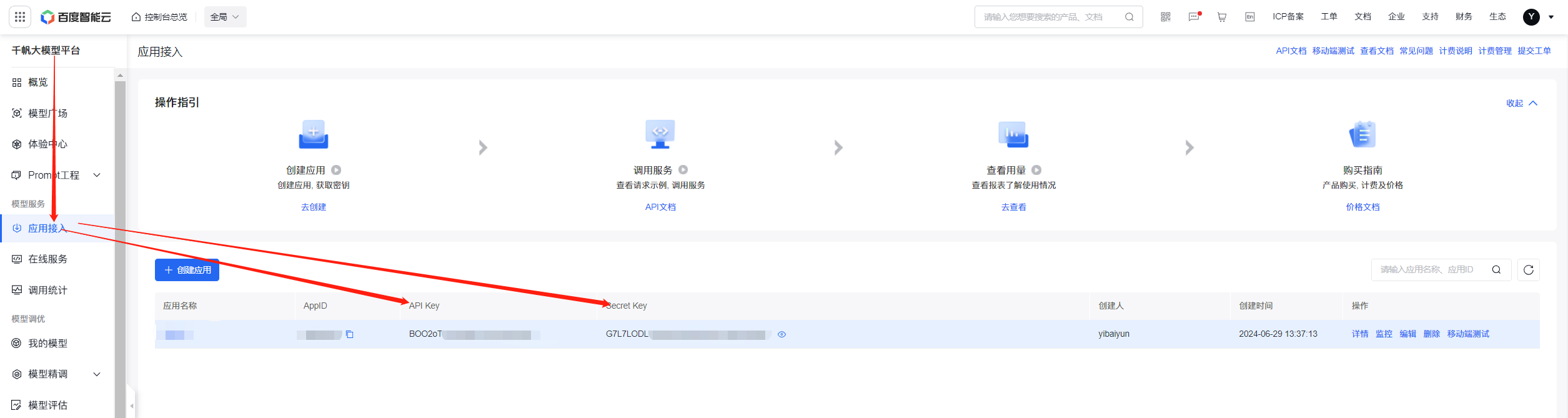Play the 创建应用 guide video icon

[336, 170]
